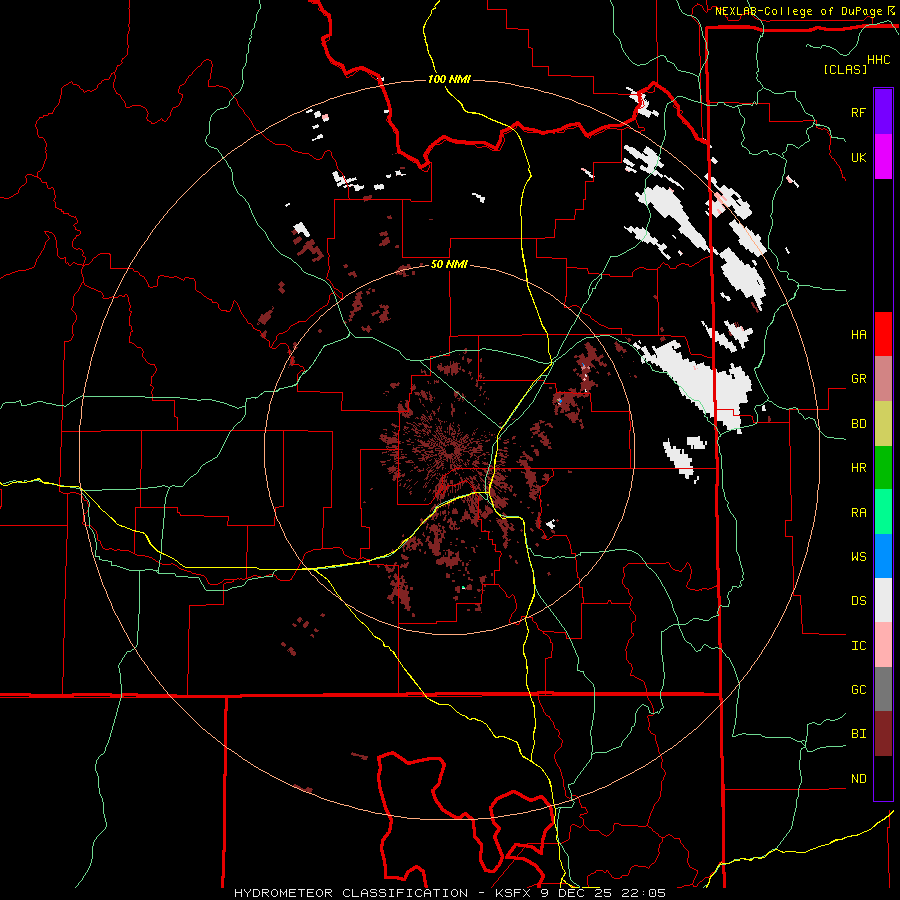Click the IC pink legend swatch
Screen dimensions: 900x900
click(x=883, y=645)
